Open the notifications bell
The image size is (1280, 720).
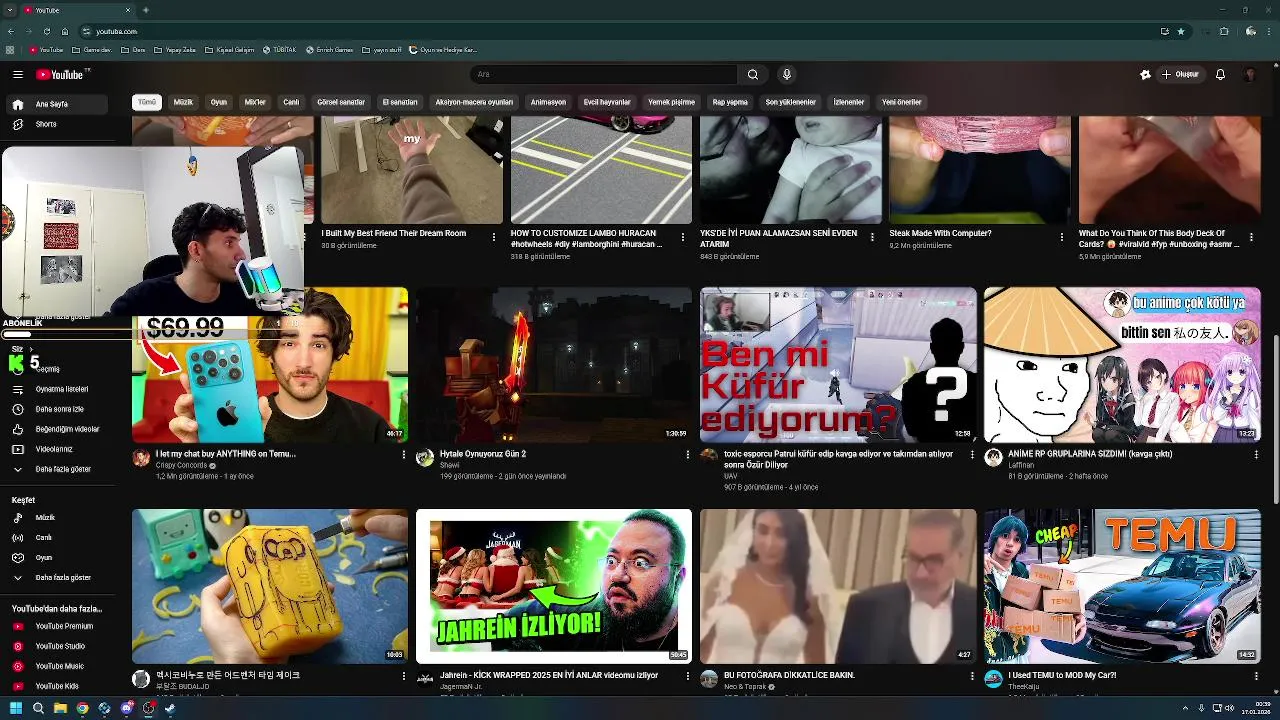click(x=1220, y=74)
